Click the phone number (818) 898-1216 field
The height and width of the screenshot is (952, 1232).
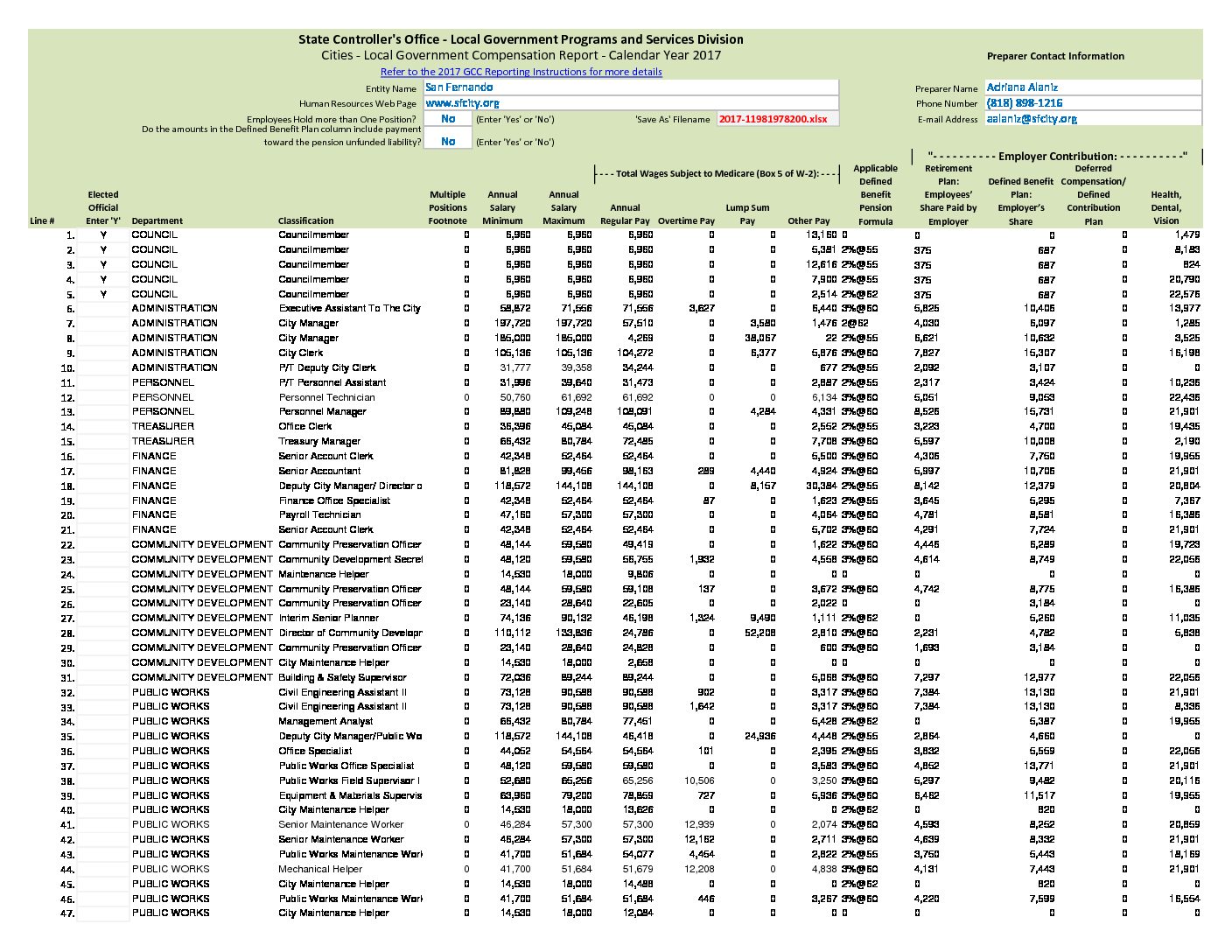tap(1093, 103)
